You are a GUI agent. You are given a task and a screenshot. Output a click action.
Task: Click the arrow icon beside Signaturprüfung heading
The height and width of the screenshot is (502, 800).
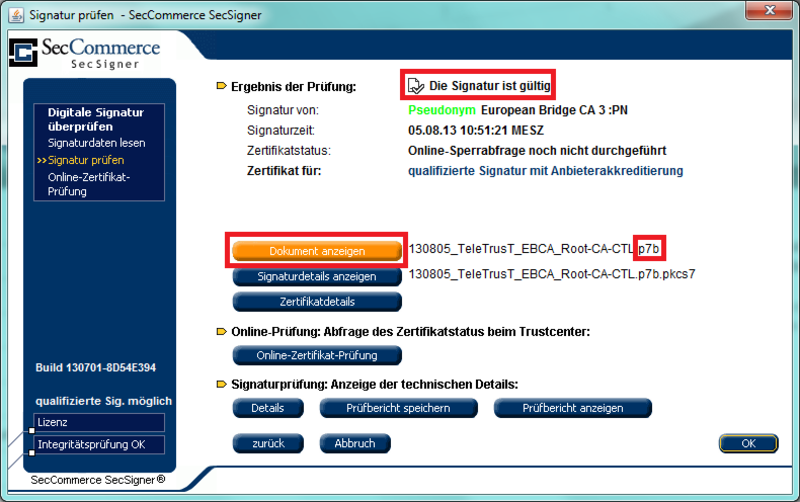pos(221,384)
